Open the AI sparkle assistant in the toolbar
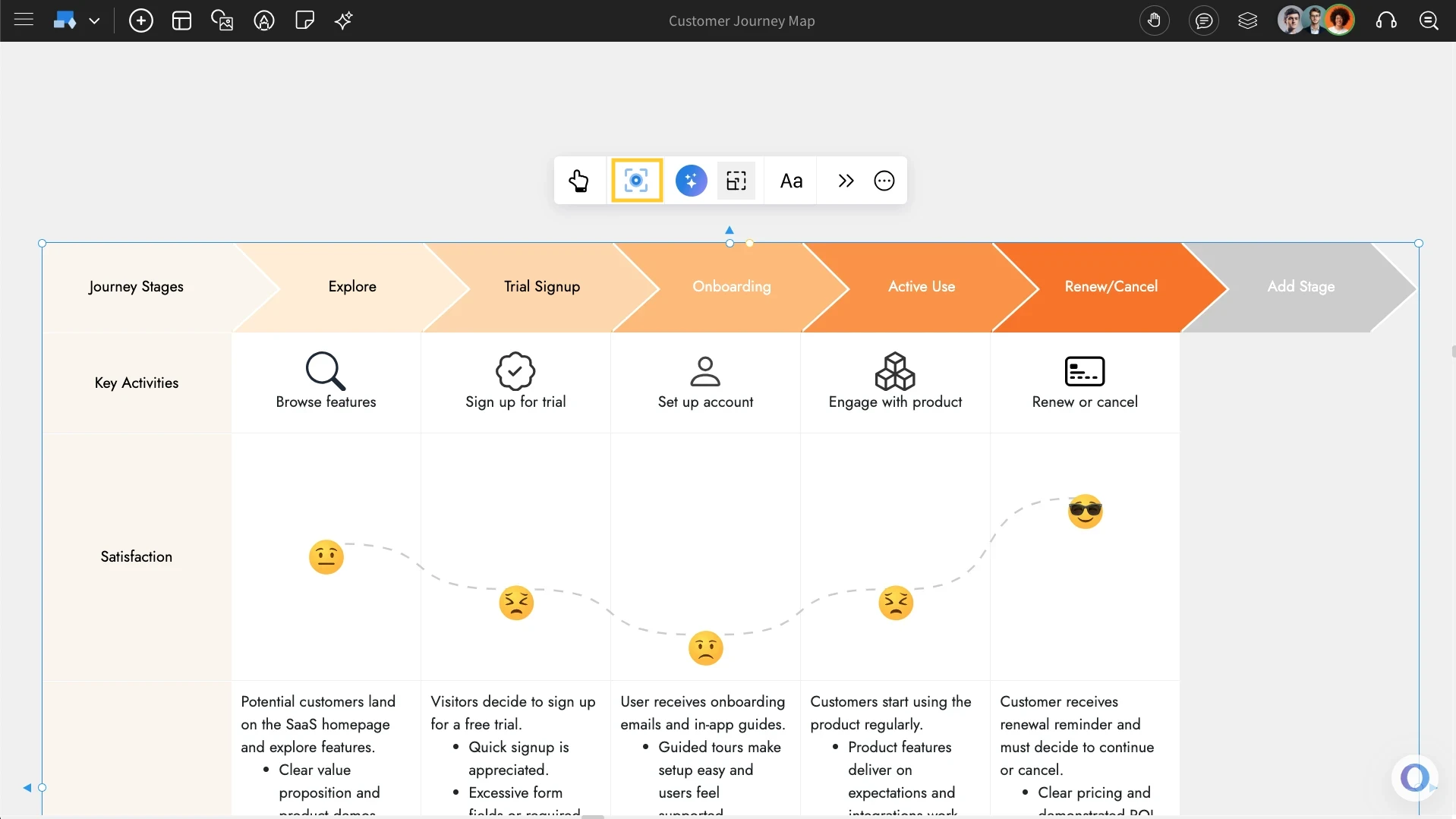The width and height of the screenshot is (1456, 819). [345, 20]
